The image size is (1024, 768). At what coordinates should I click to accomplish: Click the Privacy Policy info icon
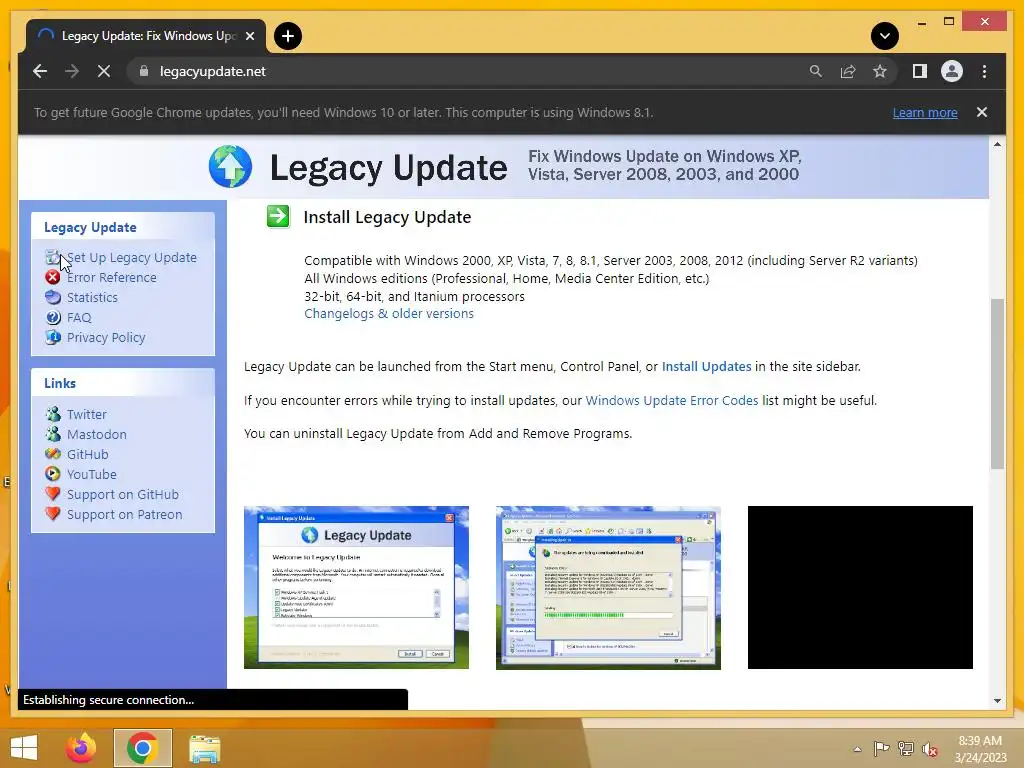53,337
